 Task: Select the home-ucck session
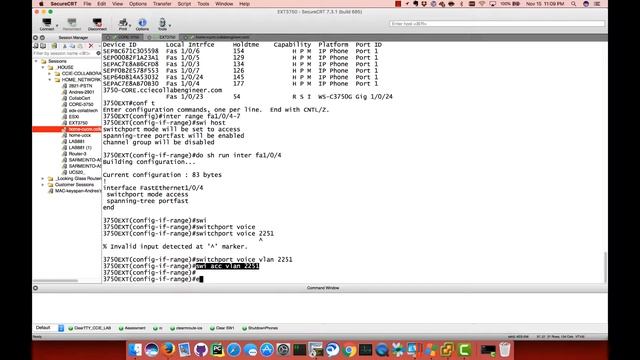(x=79, y=135)
